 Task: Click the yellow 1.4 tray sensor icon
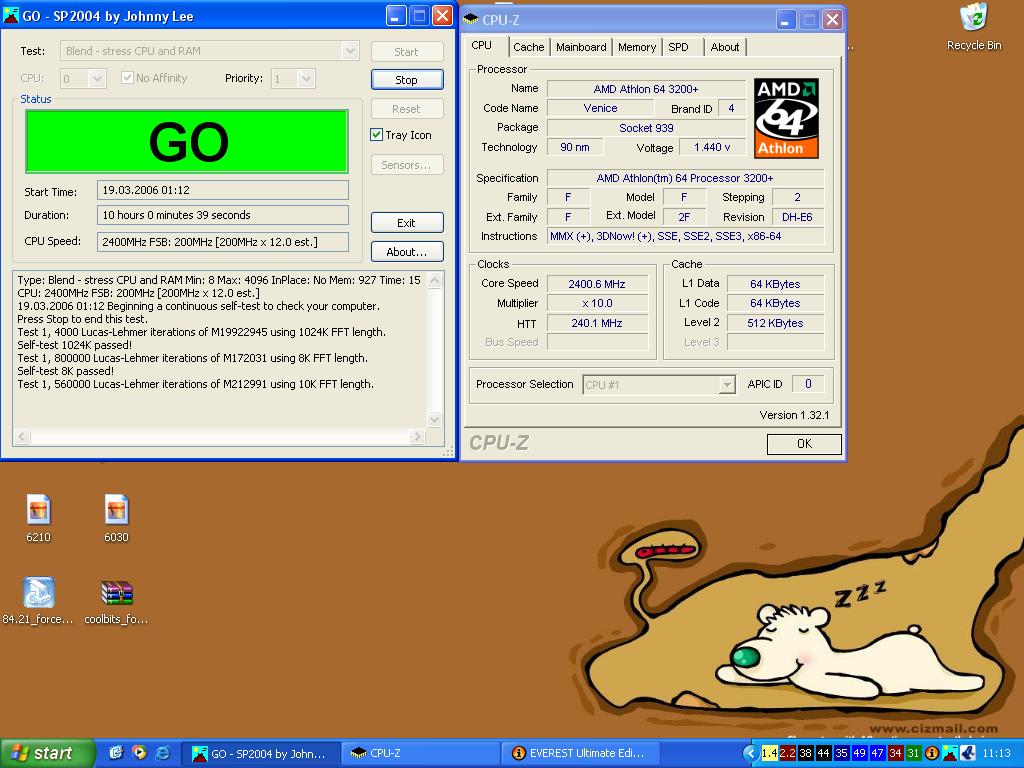(x=769, y=754)
